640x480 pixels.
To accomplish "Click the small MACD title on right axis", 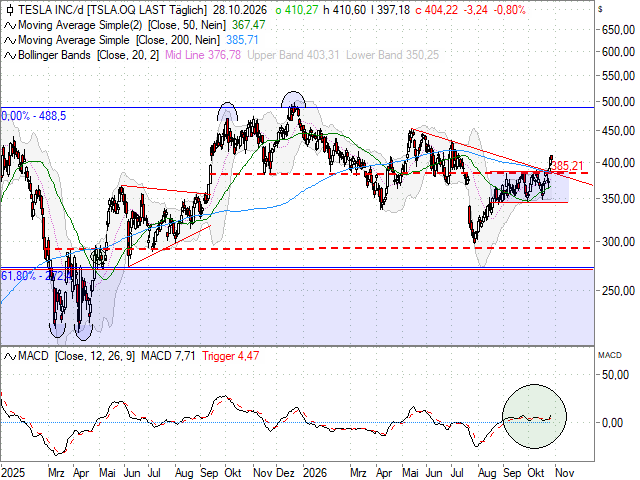I will 610,356.
